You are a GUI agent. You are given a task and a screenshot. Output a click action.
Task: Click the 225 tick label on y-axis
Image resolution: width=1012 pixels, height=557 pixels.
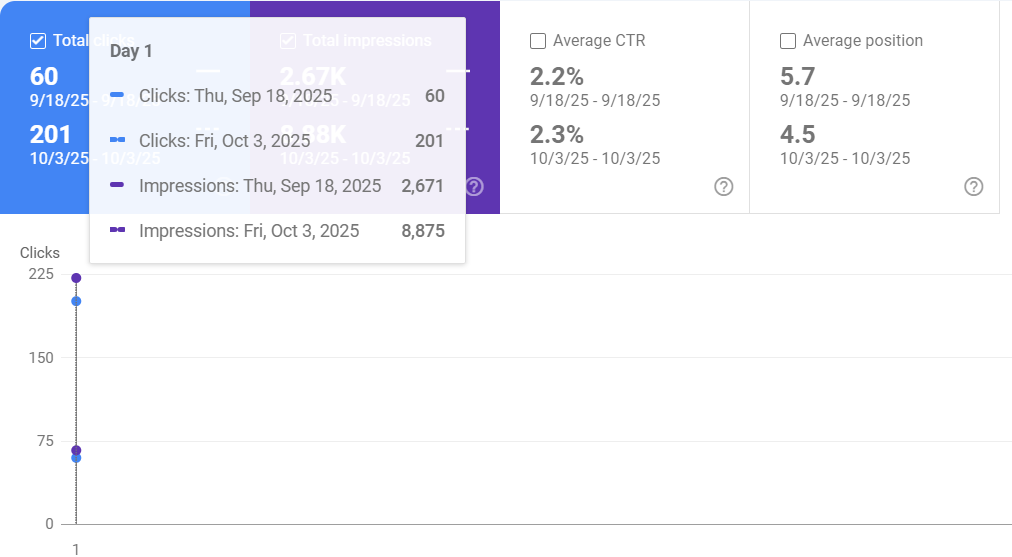(x=41, y=274)
